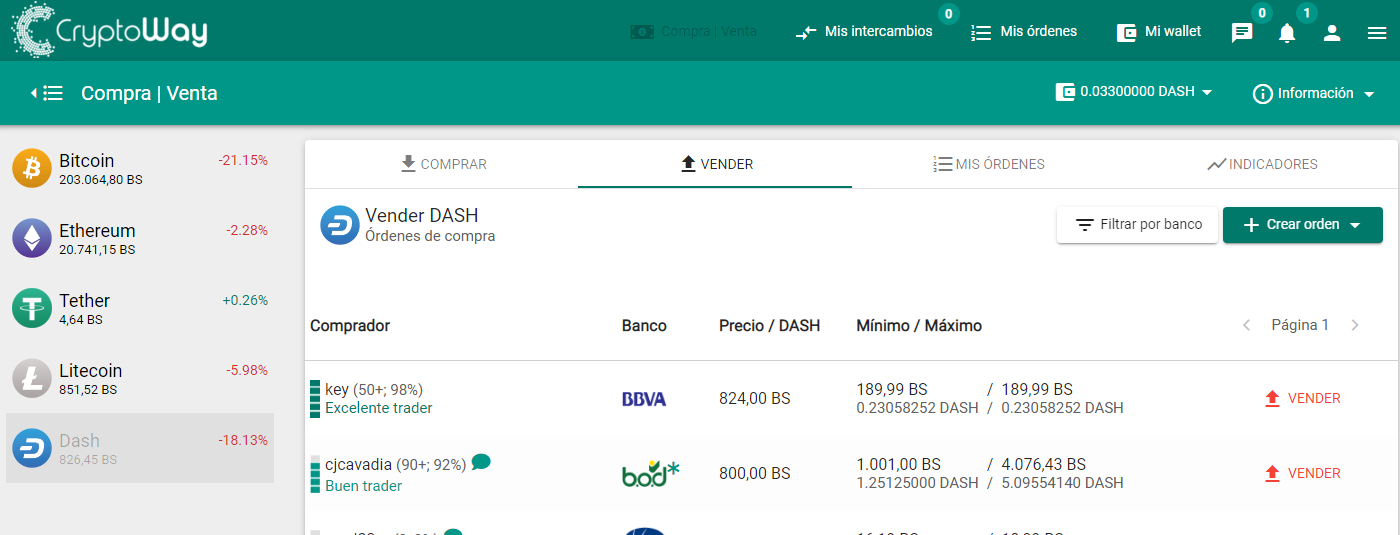
Task: Click the Página 1 label
Action: 1300,325
